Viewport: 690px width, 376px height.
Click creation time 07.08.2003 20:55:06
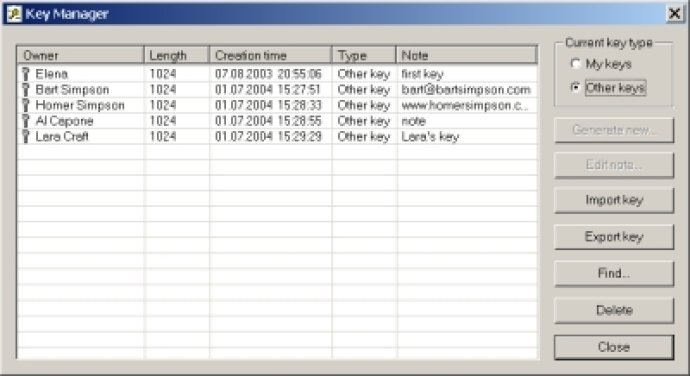pyautogui.click(x=268, y=74)
